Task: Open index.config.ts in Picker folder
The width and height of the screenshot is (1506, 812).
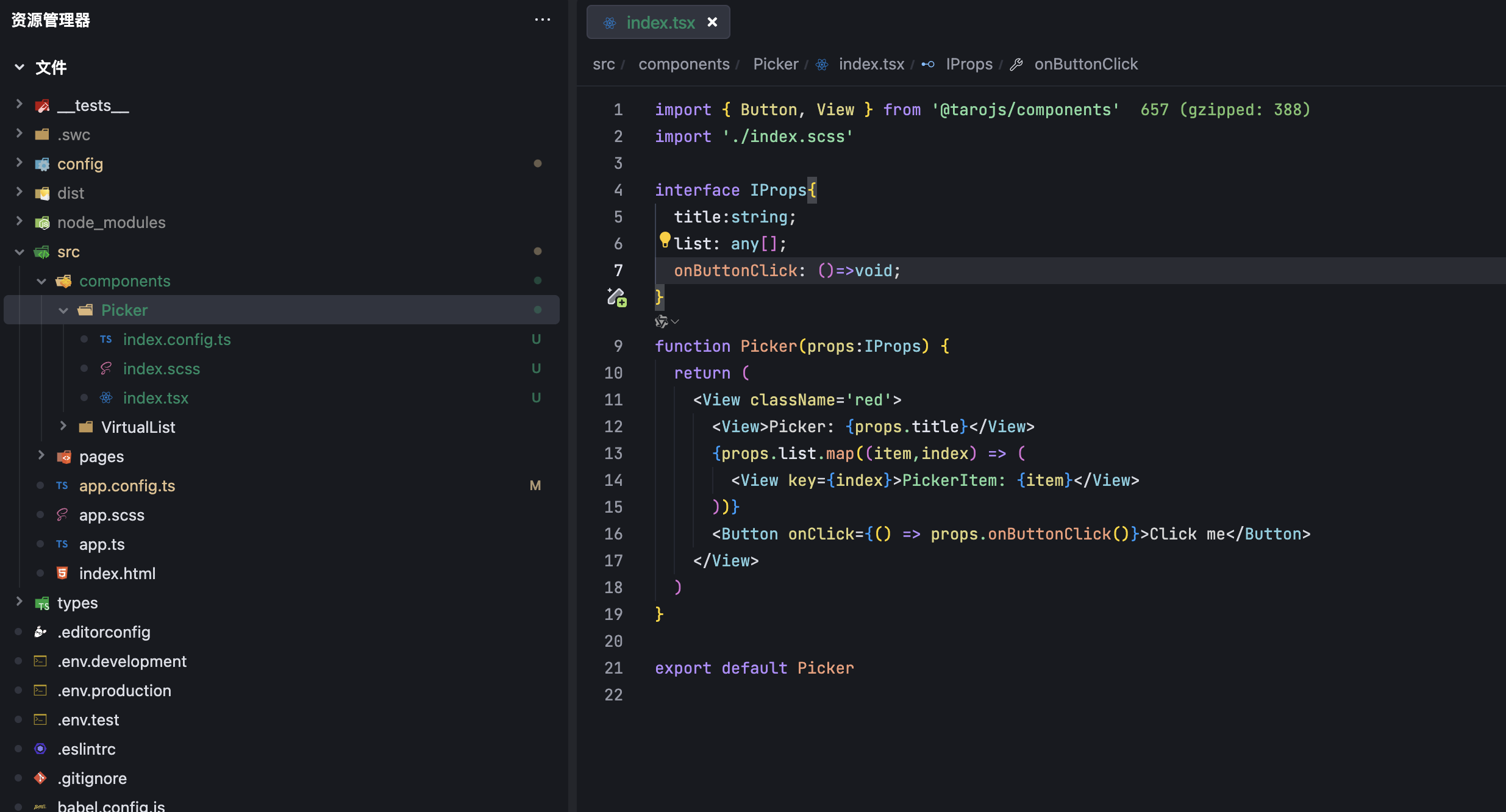Action: 177,340
